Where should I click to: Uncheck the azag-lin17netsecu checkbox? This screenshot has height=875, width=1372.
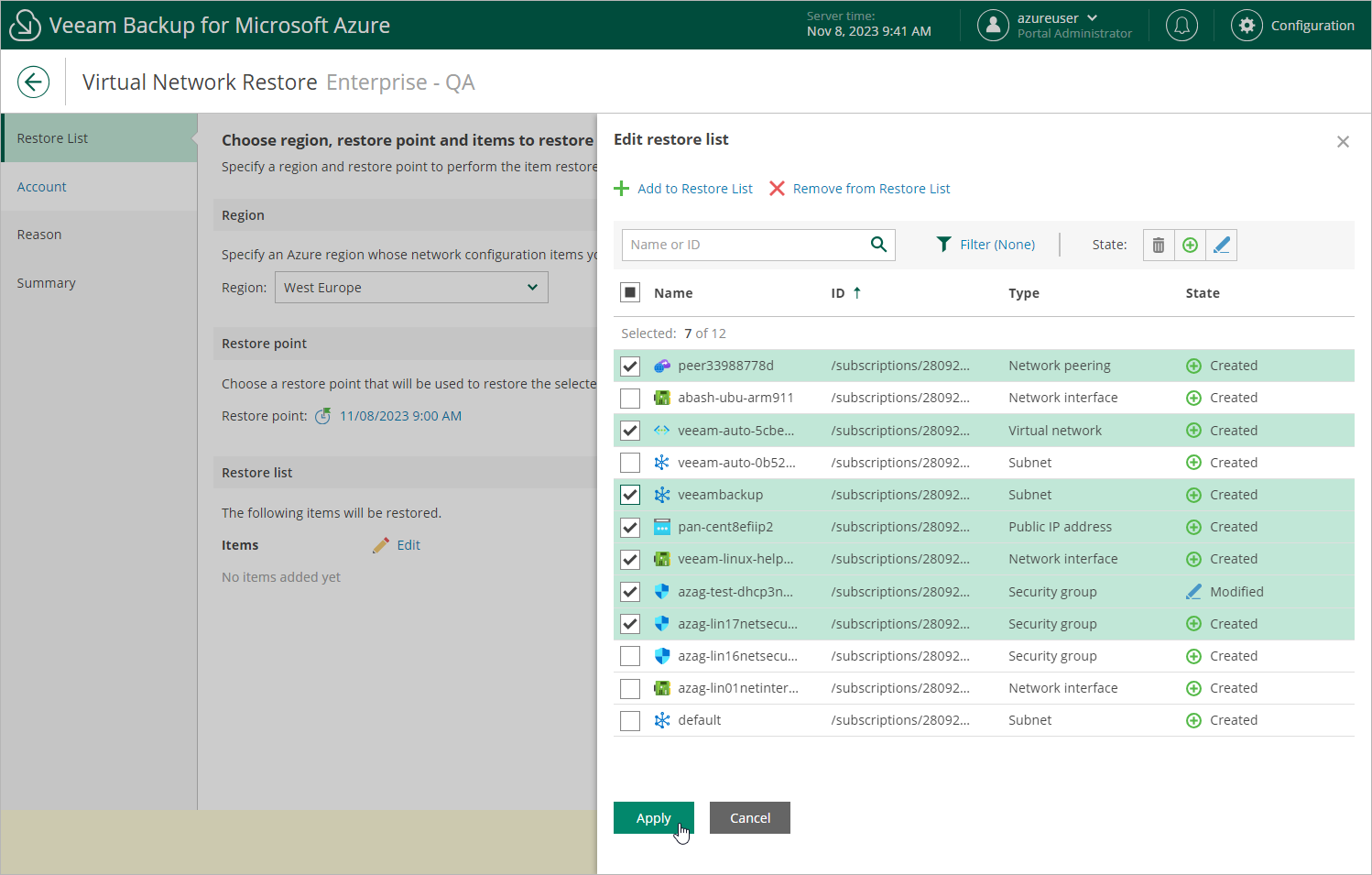[630, 624]
